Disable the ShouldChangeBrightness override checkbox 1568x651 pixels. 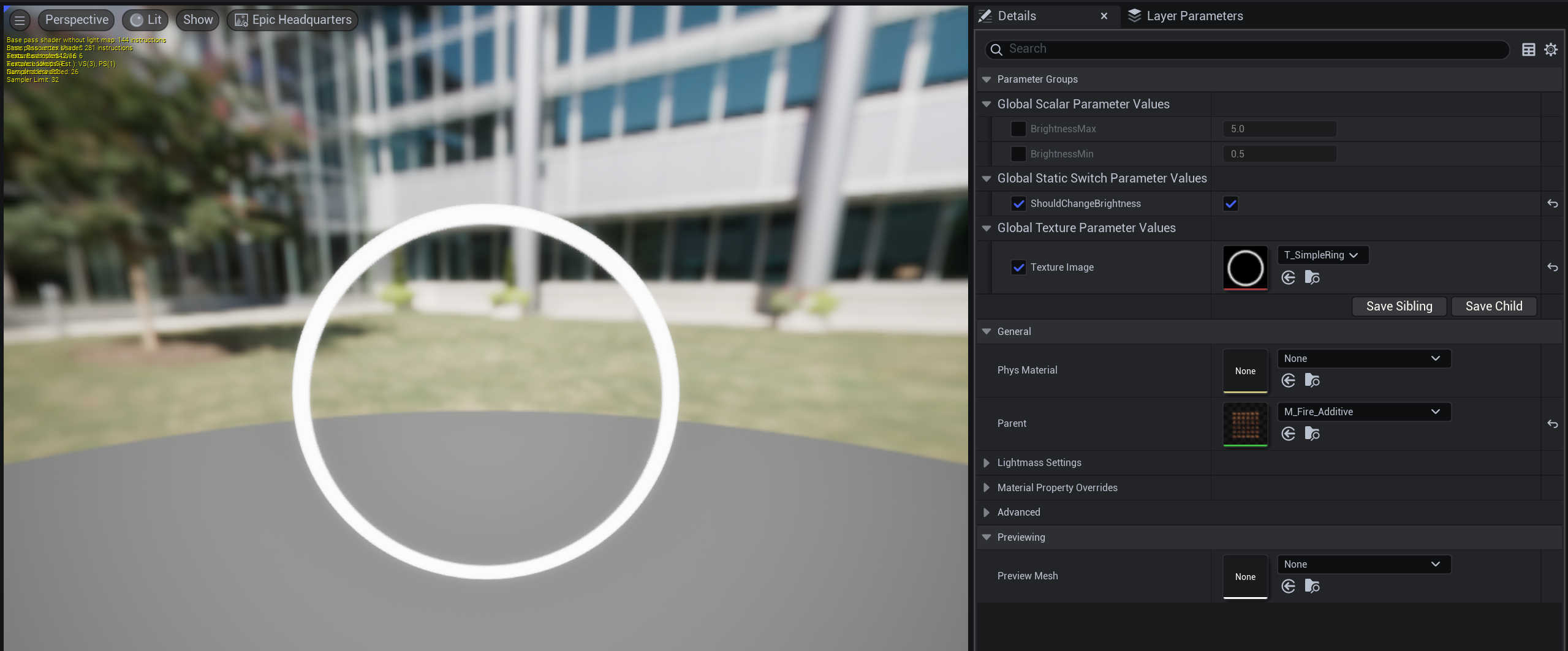tap(1018, 203)
